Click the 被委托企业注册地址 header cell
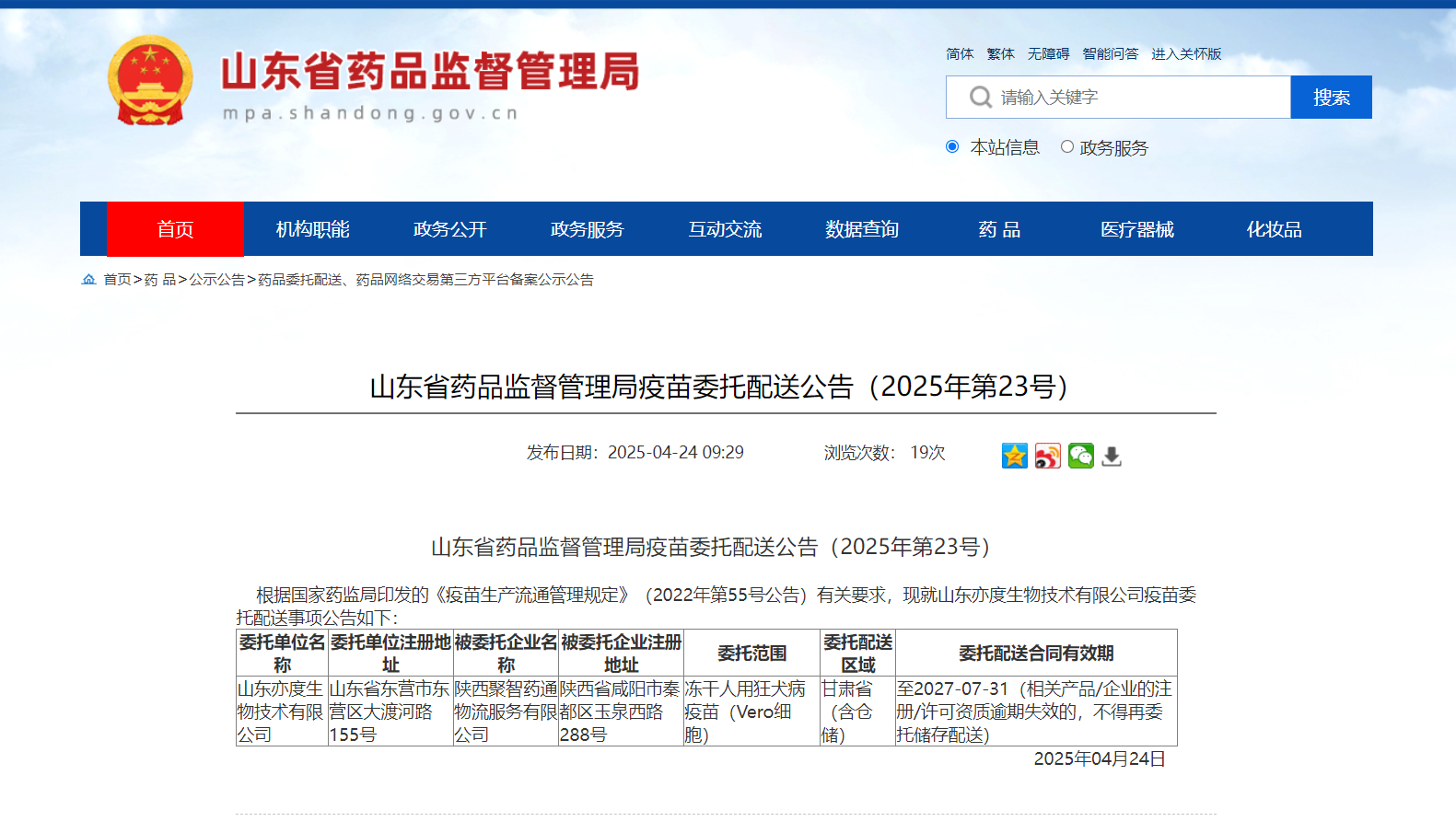This screenshot has width=1456, height=833. point(622,654)
